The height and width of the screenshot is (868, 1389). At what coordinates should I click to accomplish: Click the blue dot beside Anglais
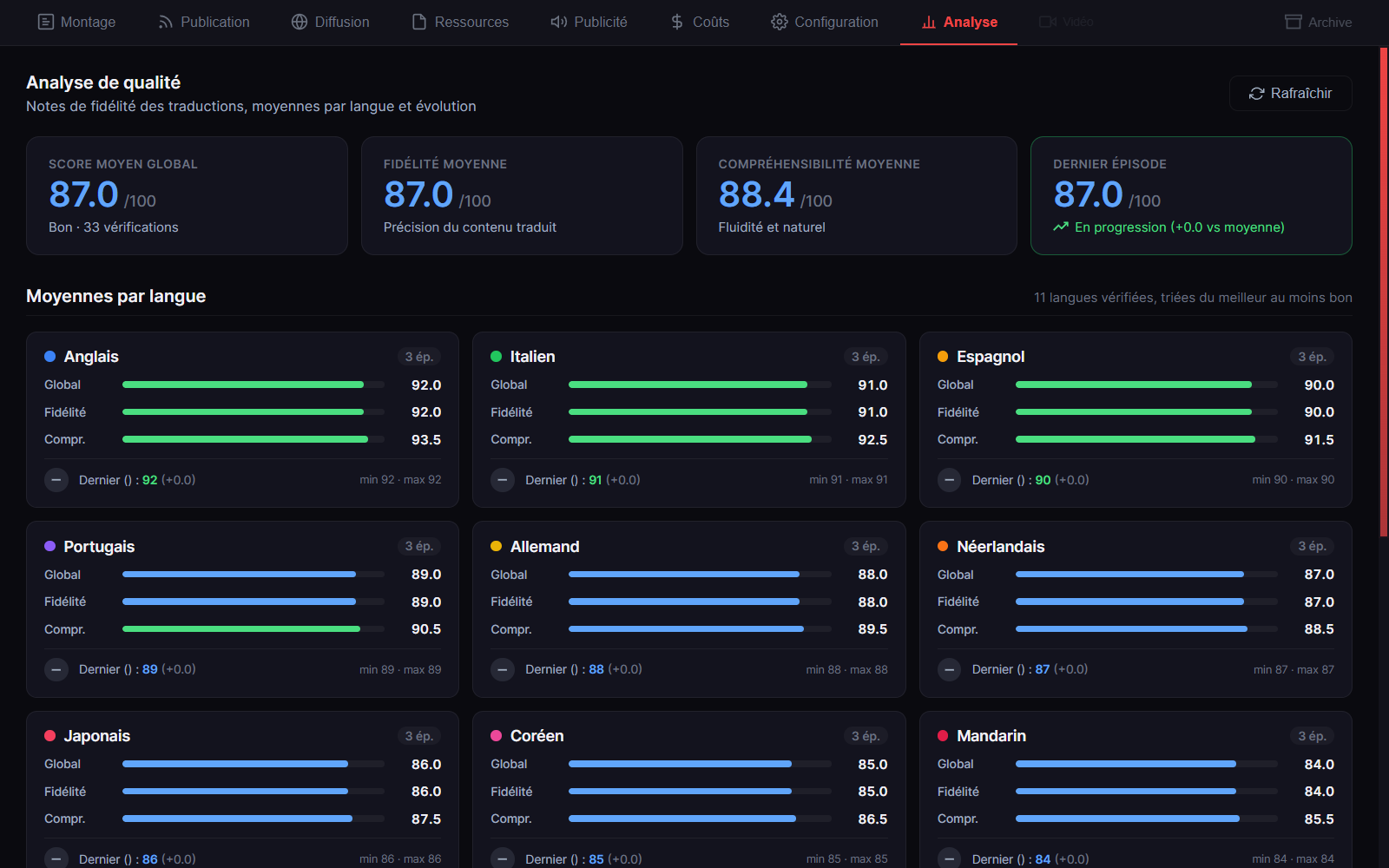[x=49, y=357]
